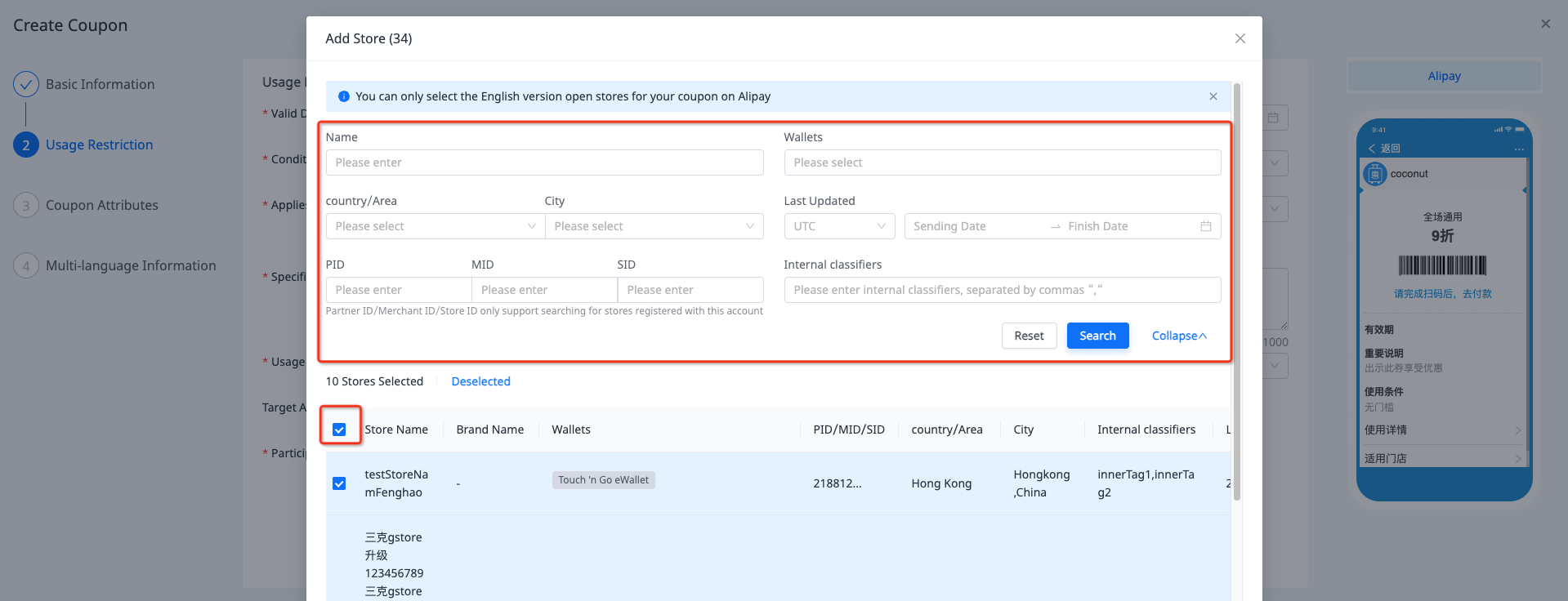1568x601 pixels.
Task: Click the Deselected link
Action: coord(480,381)
